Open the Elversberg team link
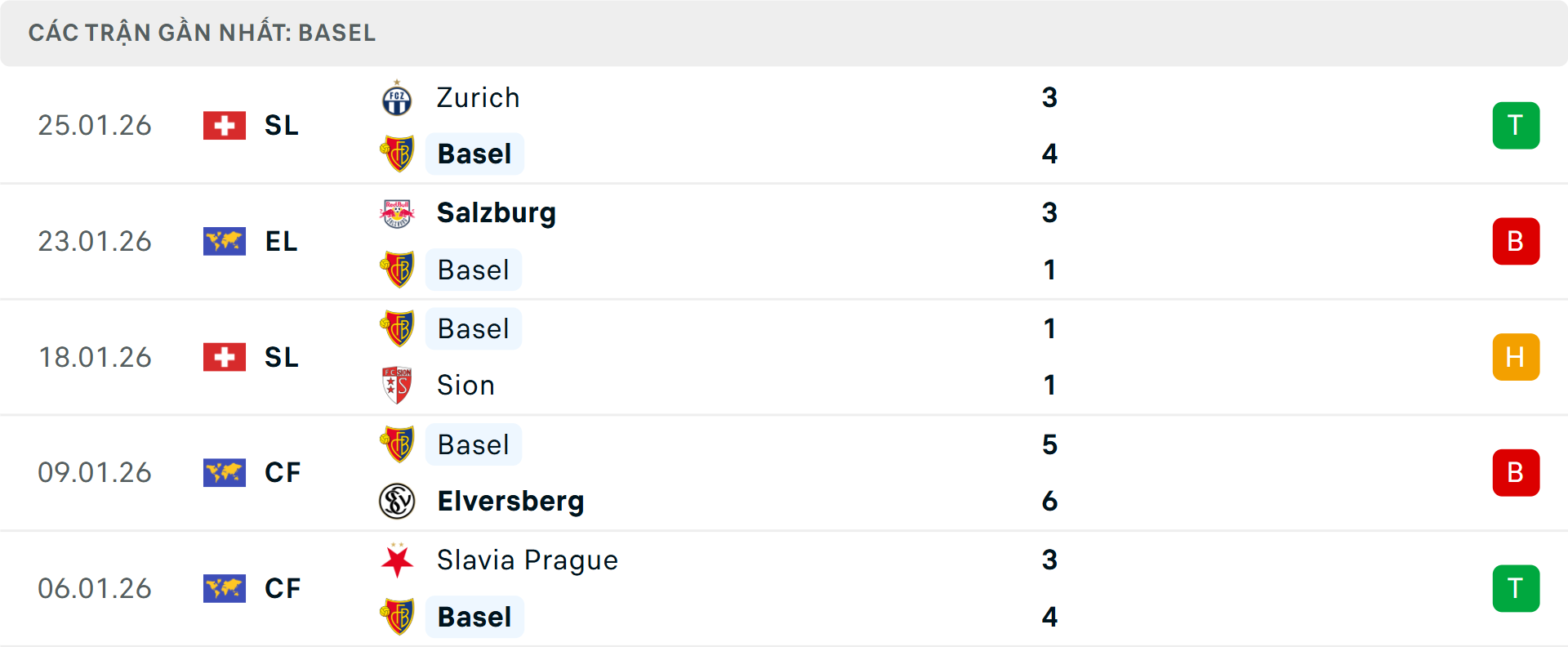Viewport: 1568px width, 647px height. 510,501
